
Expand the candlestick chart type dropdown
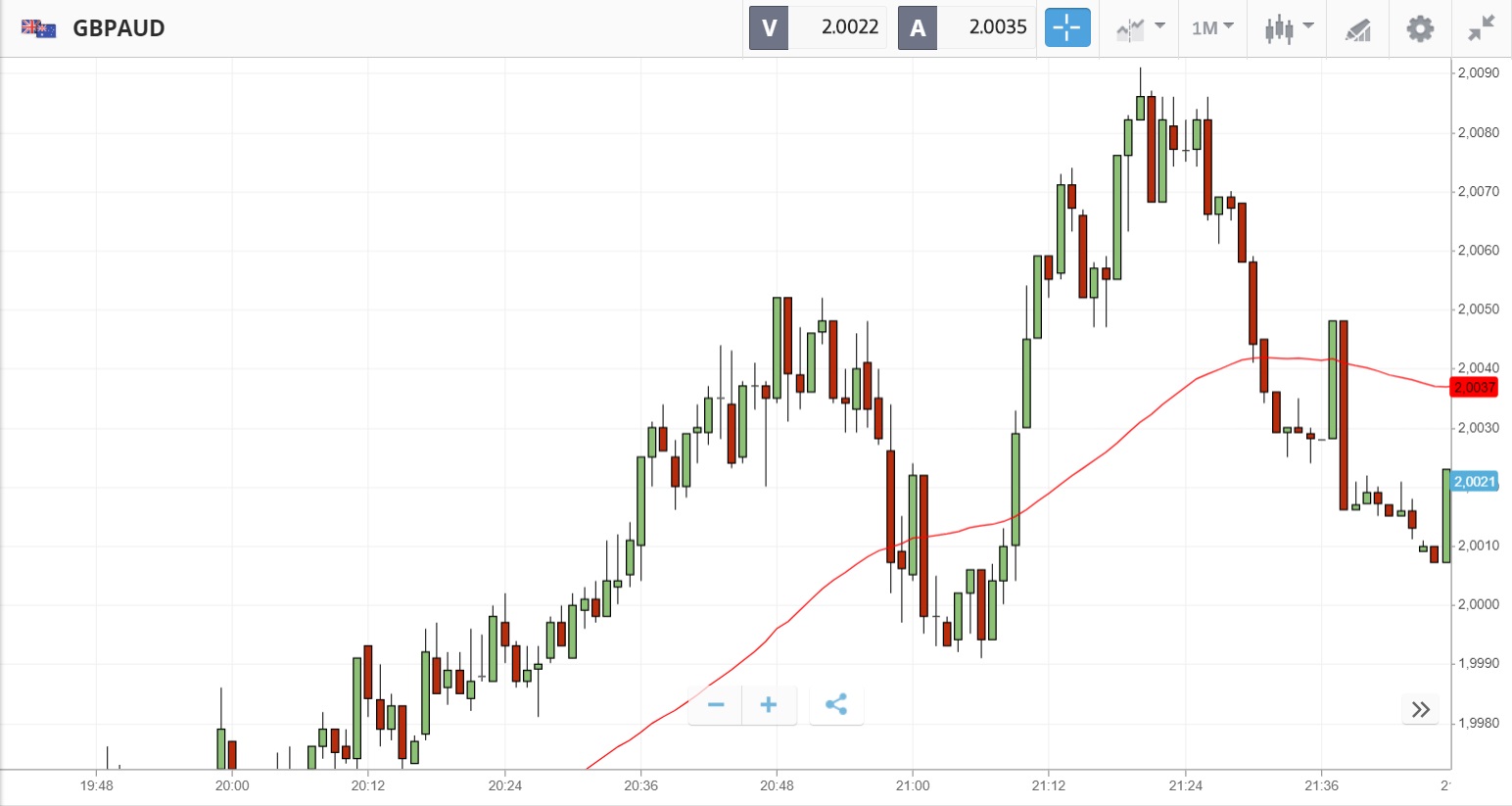pos(1288,27)
